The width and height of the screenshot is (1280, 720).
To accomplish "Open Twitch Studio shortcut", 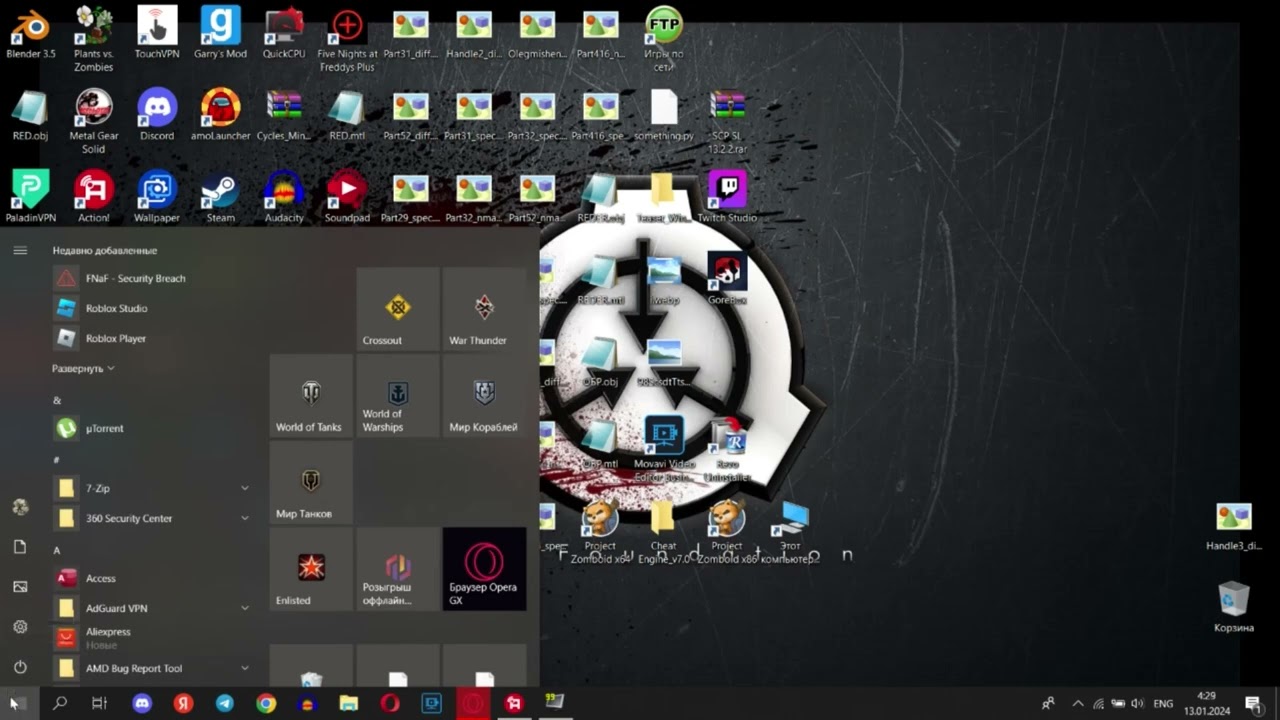I will pyautogui.click(x=727, y=197).
